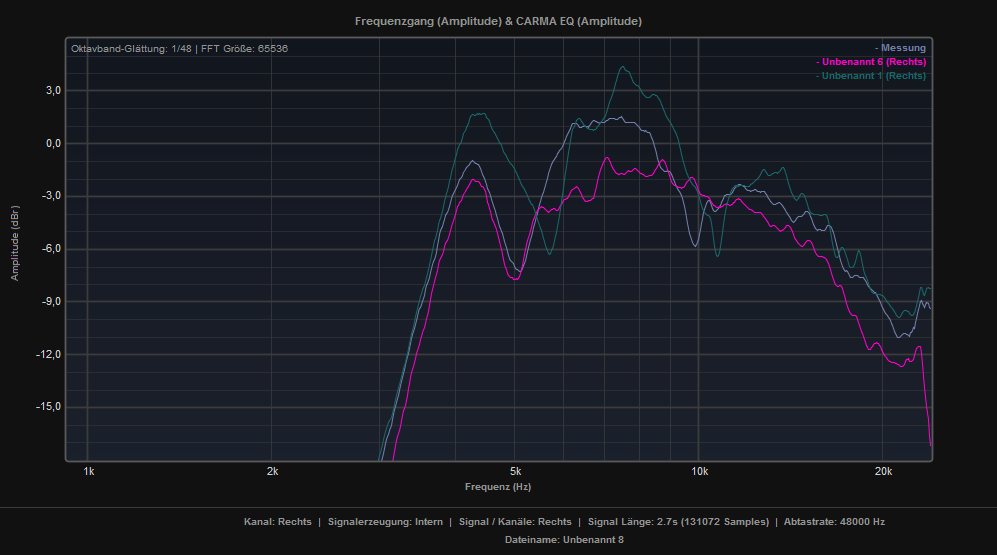Click the Abtastrate: 48000 Hz footer text
The width and height of the screenshot is (997, 555).
click(834, 522)
